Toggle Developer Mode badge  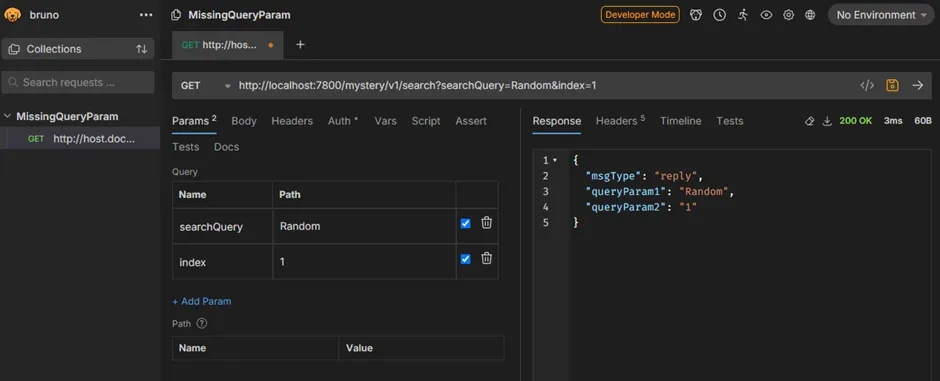pyautogui.click(x=640, y=15)
